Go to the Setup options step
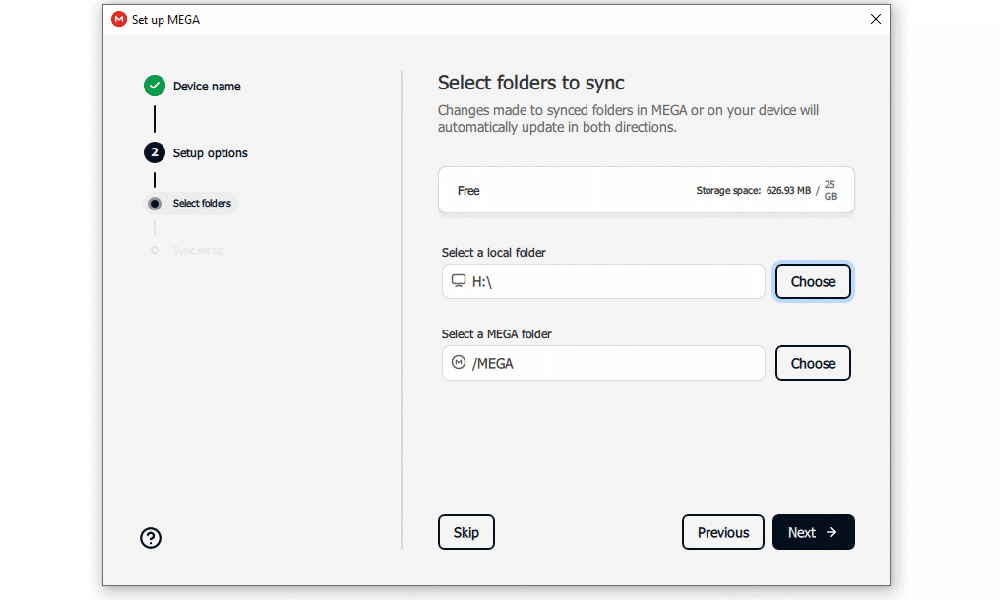This screenshot has width=1000, height=600. [x=210, y=153]
